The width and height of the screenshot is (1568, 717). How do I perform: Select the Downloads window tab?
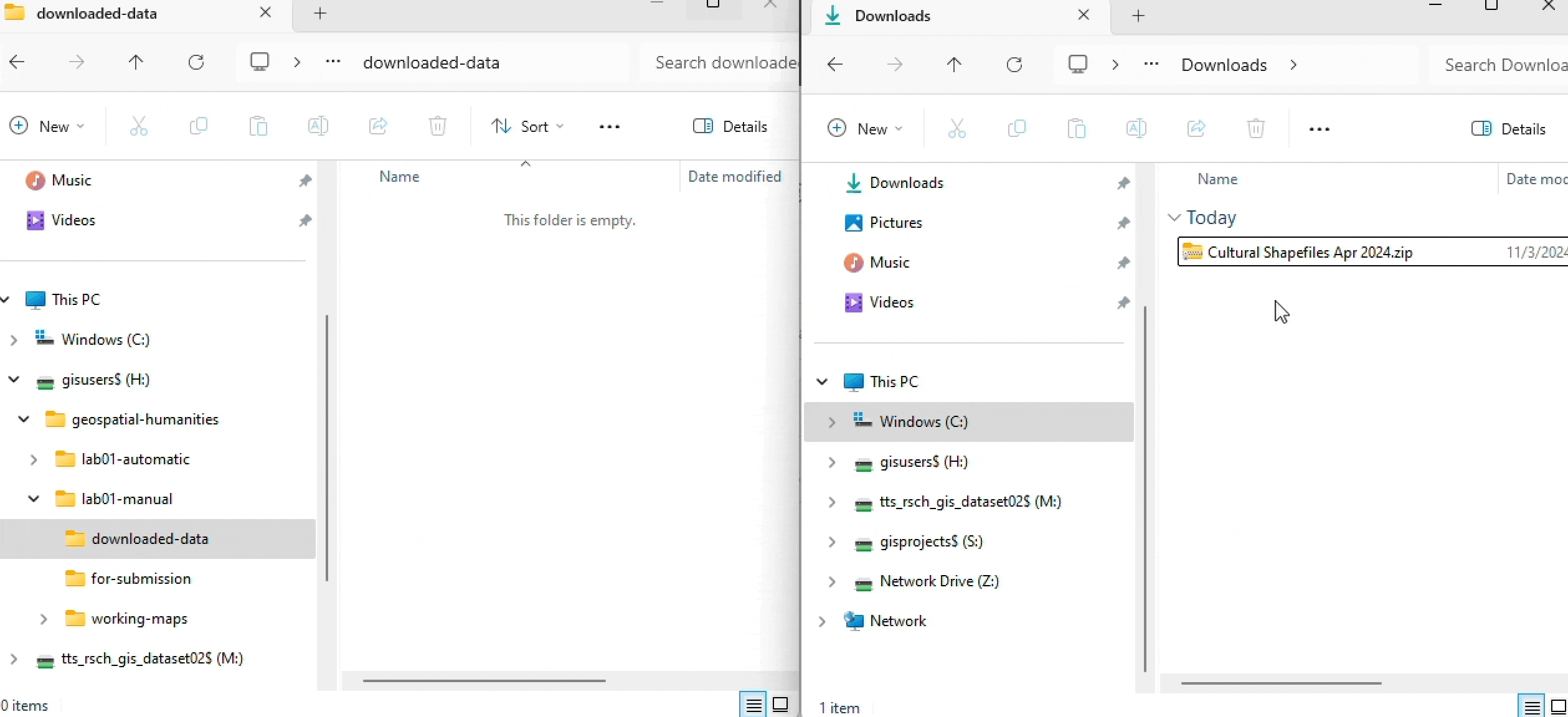pos(892,16)
